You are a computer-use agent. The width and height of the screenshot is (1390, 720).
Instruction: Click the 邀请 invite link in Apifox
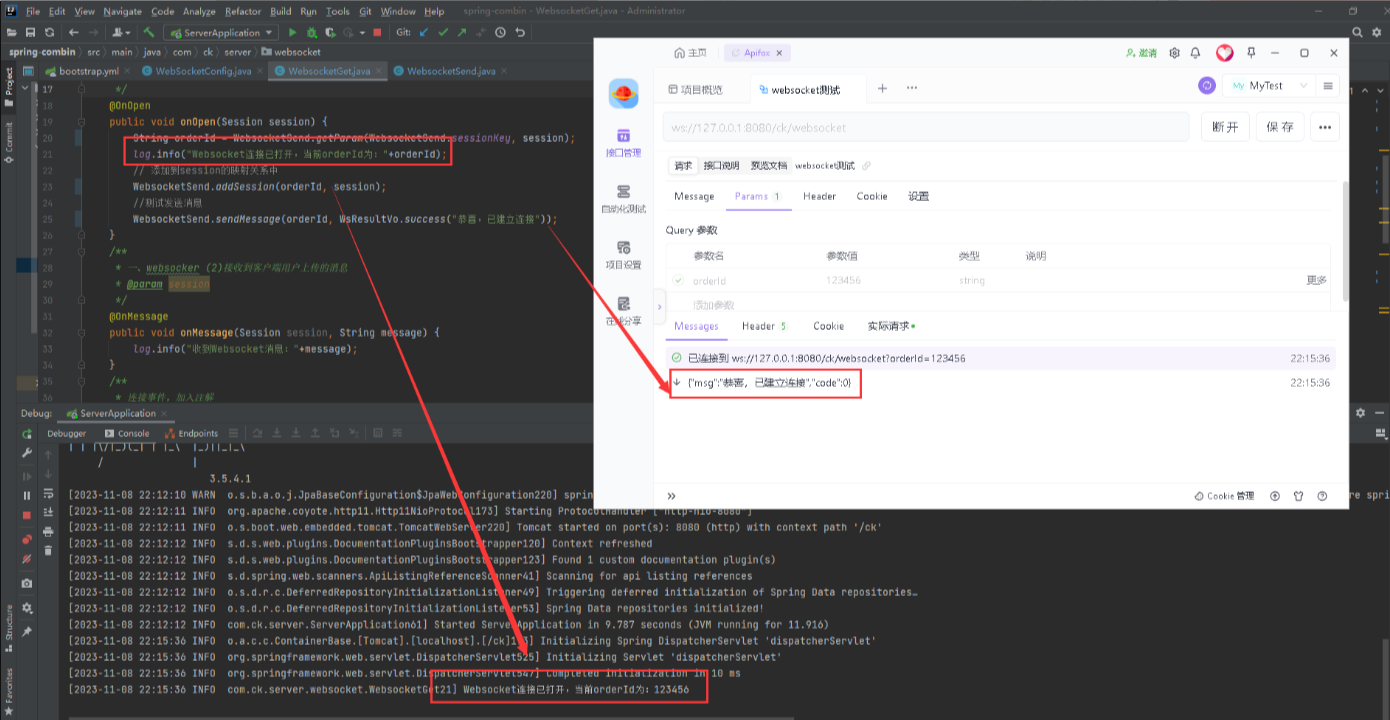1141,53
